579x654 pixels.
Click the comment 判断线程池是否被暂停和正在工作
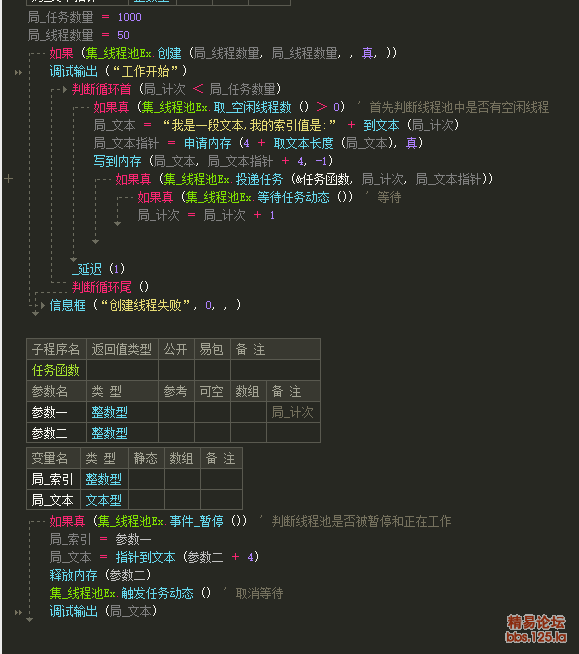point(362,521)
